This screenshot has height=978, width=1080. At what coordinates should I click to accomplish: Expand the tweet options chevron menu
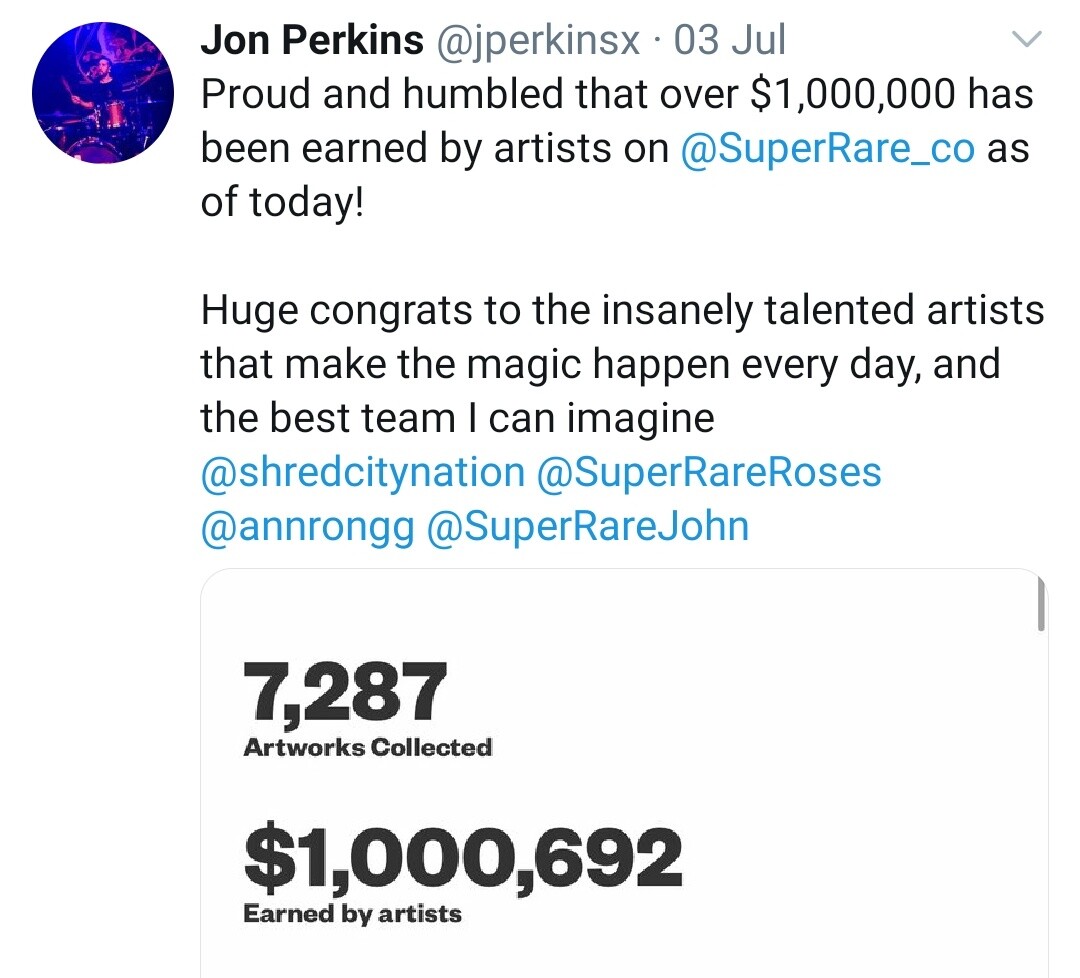pos(1027,41)
